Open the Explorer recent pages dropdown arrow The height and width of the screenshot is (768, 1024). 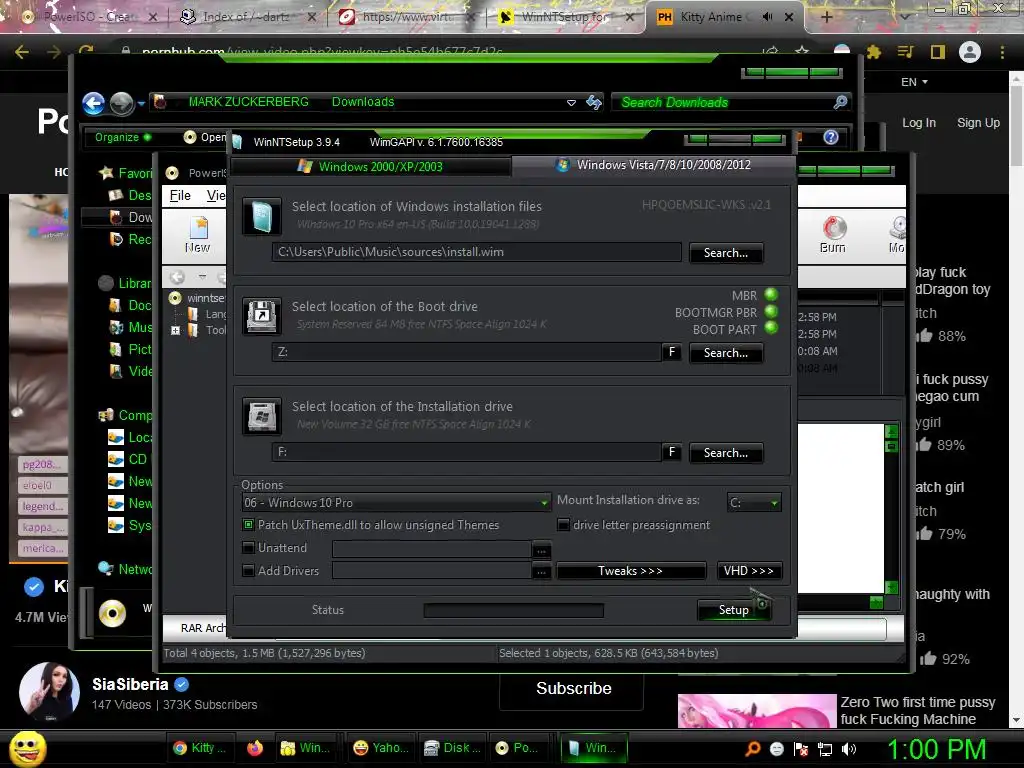click(x=141, y=103)
